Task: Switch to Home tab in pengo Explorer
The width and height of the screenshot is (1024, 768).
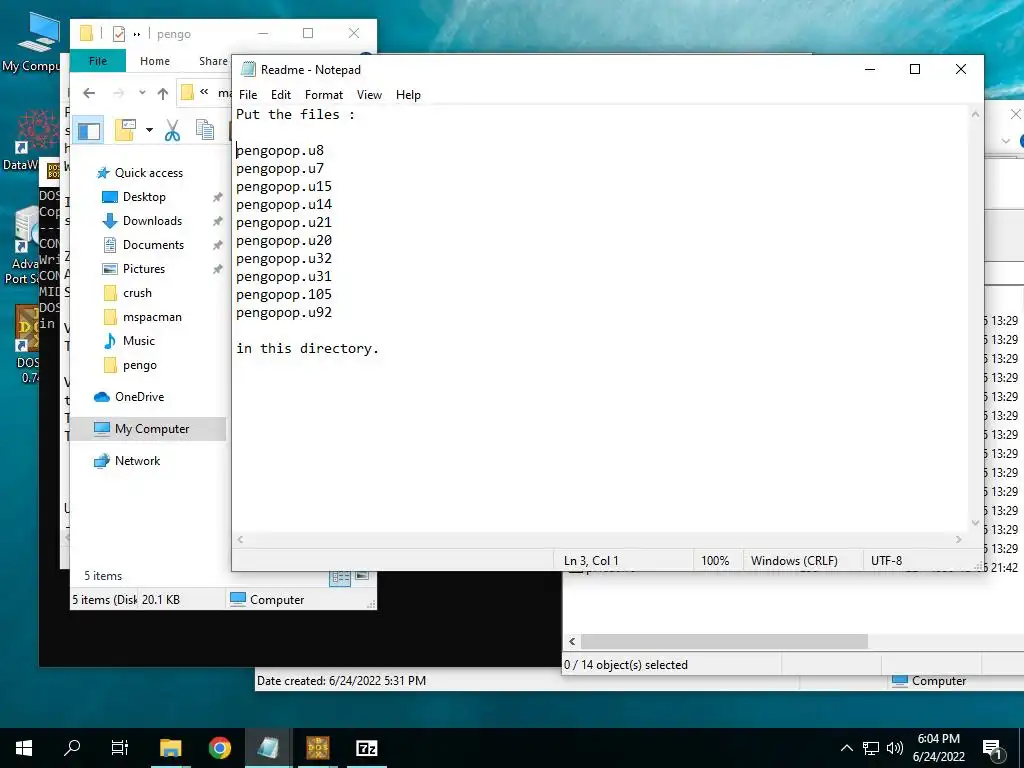Action: pyautogui.click(x=155, y=61)
